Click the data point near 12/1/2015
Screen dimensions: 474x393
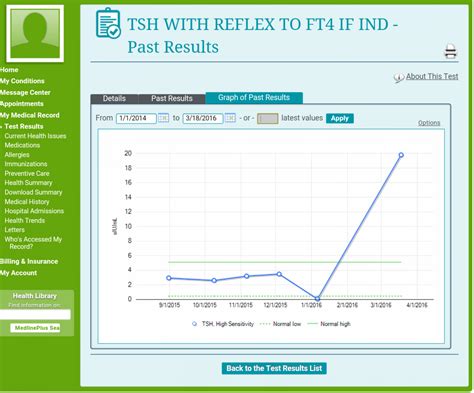(279, 274)
